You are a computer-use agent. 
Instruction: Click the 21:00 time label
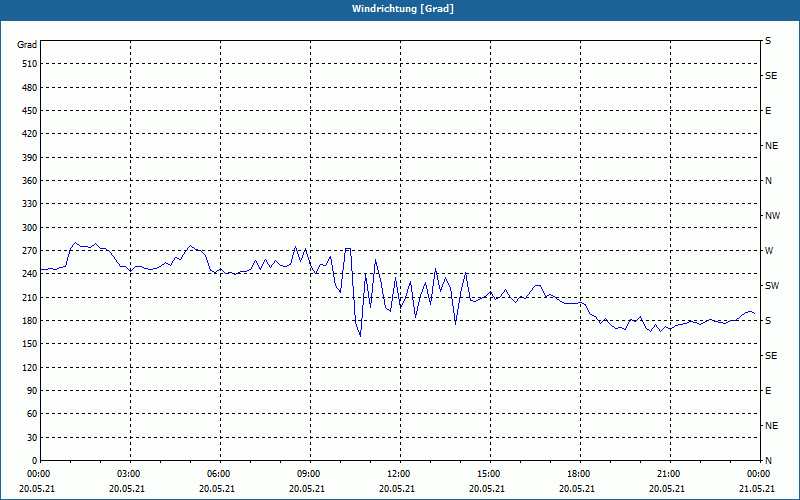click(x=669, y=474)
